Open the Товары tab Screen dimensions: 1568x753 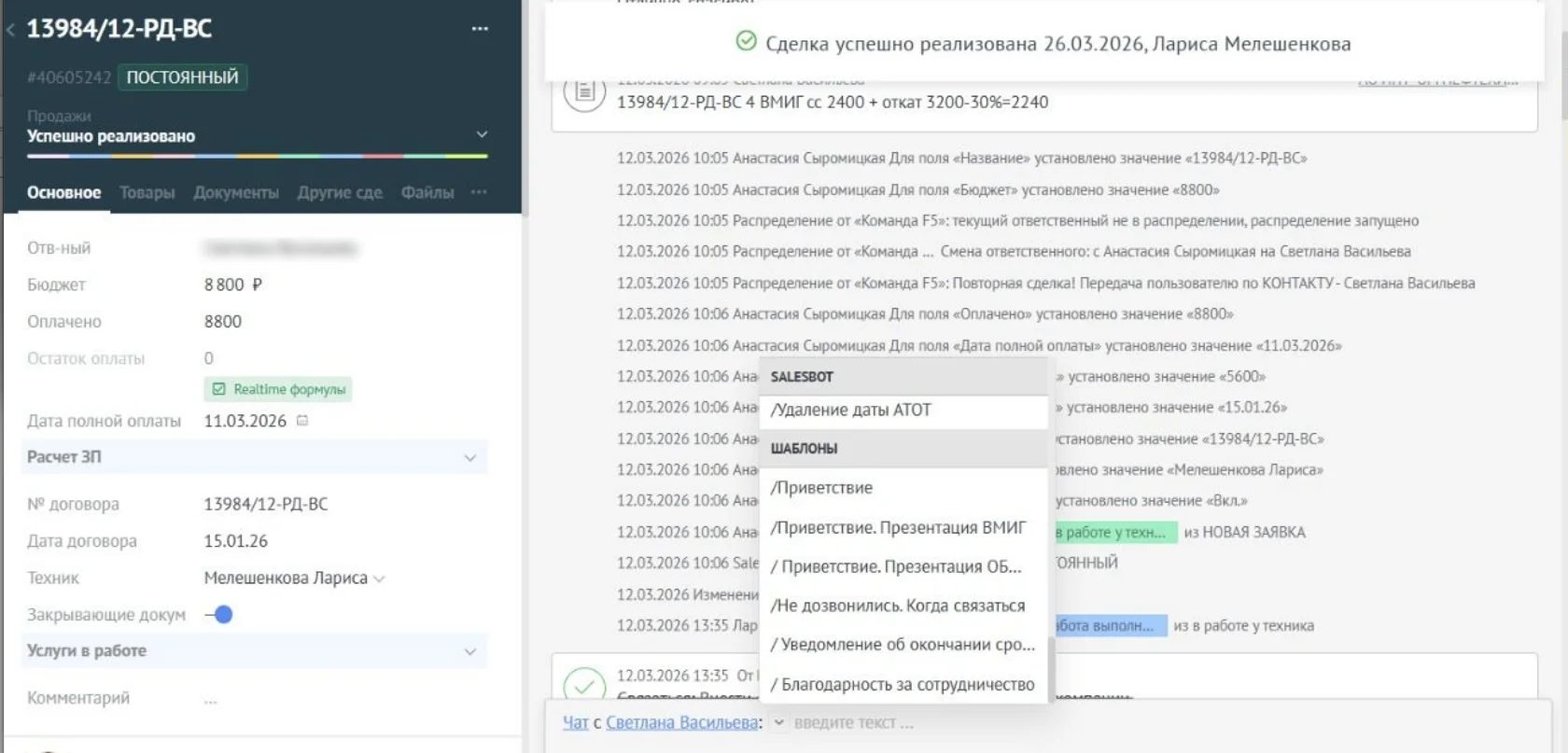[x=147, y=192]
